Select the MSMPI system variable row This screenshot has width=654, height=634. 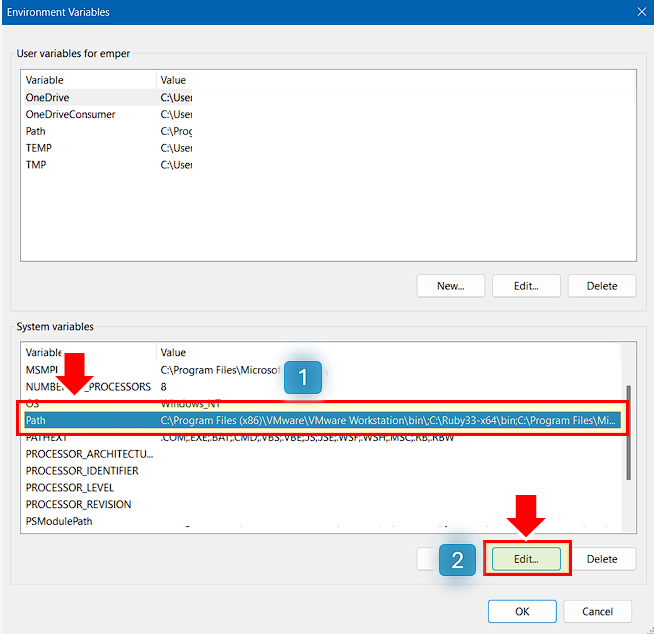tap(322, 370)
